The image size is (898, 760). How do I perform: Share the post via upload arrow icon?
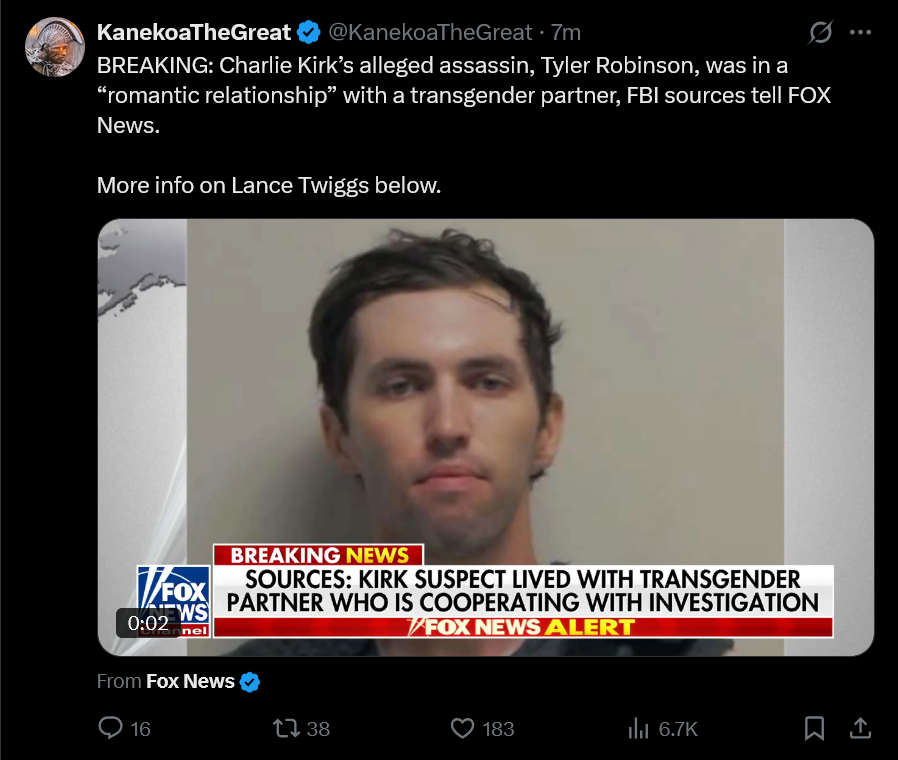coord(860,729)
